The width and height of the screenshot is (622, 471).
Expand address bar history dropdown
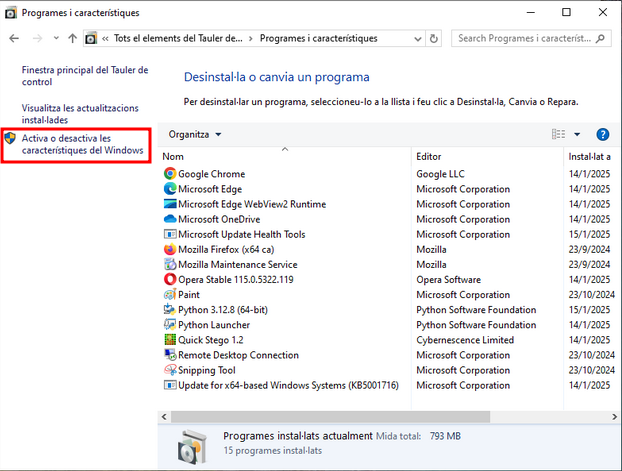416,39
